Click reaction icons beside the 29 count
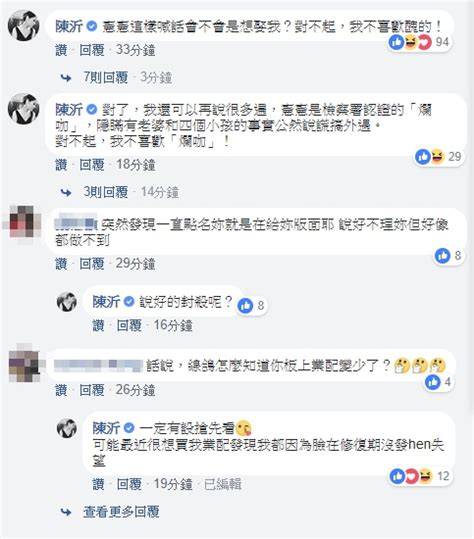Image resolution: width=474 pixels, height=539 pixels. pos(430,157)
